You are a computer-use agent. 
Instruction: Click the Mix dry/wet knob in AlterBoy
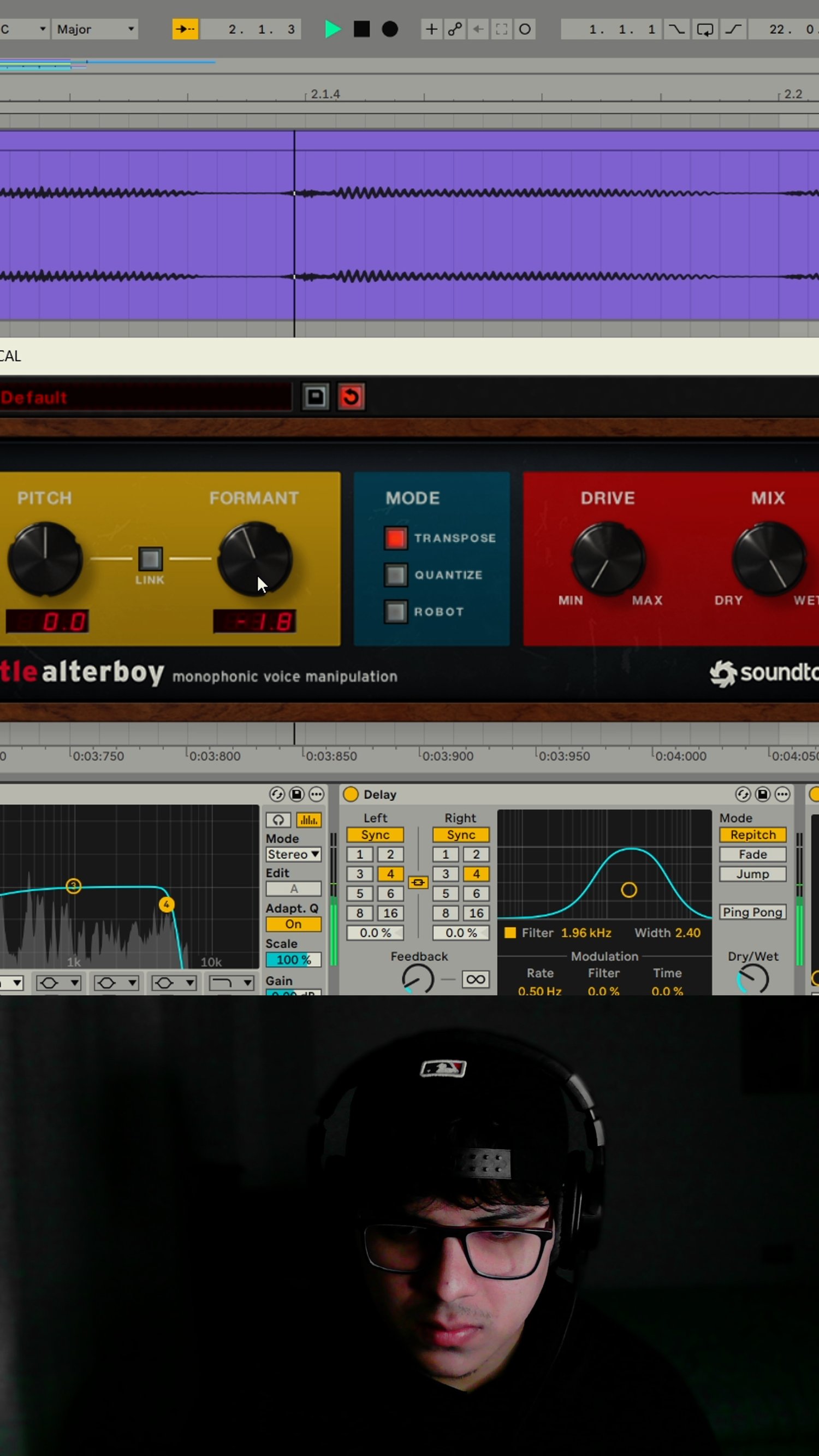tap(769, 559)
